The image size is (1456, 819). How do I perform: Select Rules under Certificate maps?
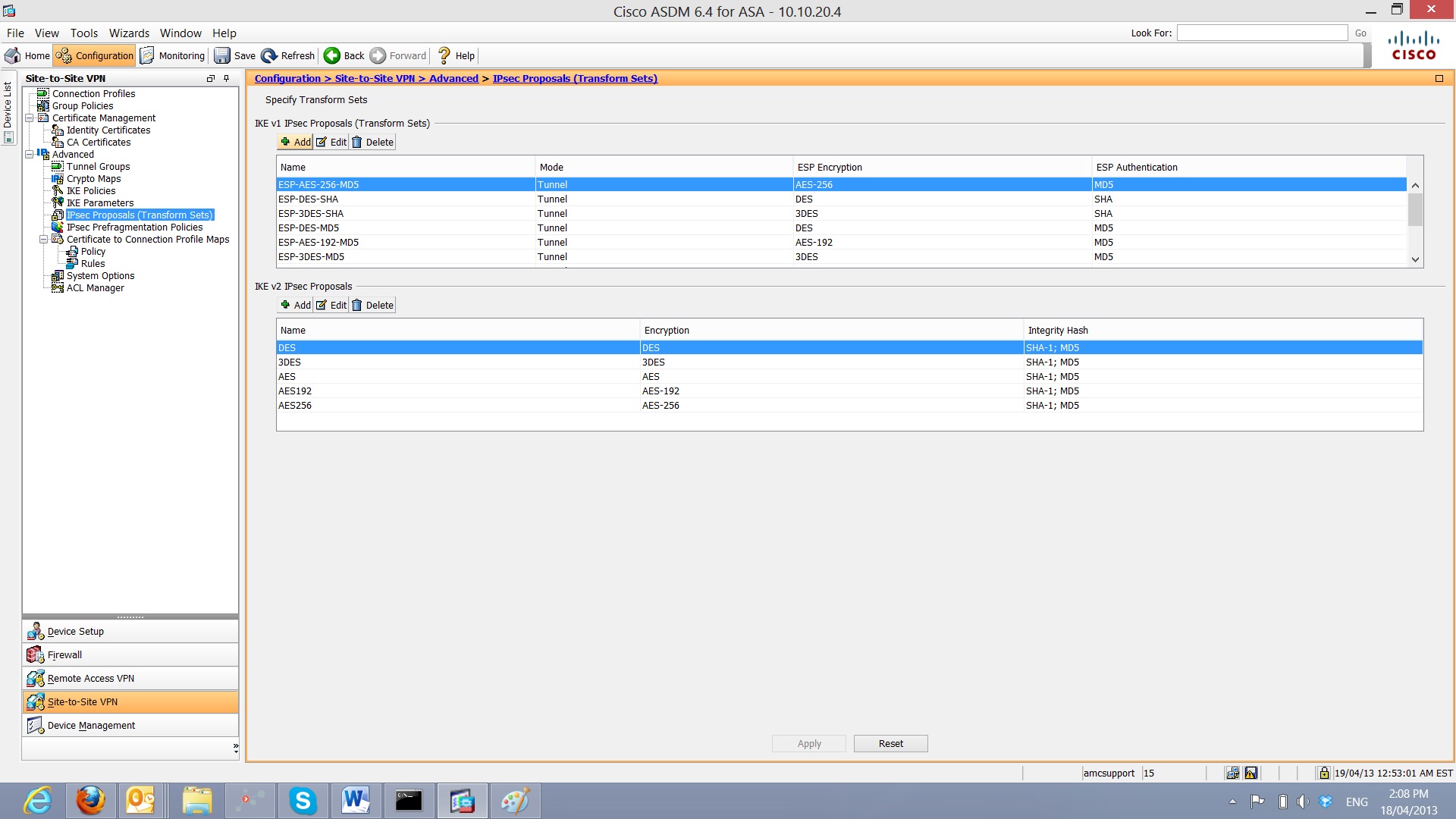click(x=93, y=263)
